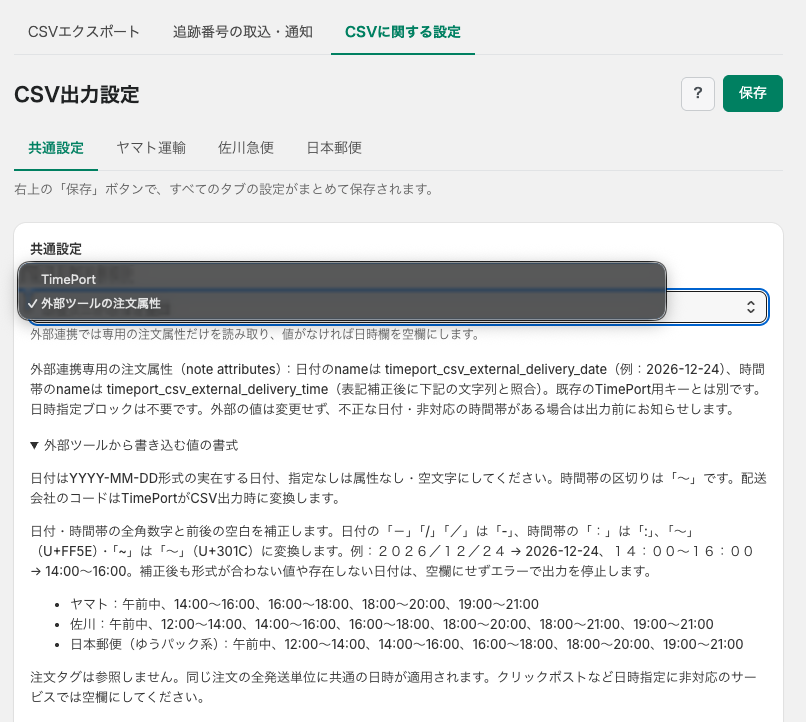This screenshot has height=722, width=806.
Task: Click text timeport_csv_external_delivery_date
Action: pyautogui.click(x=496, y=369)
